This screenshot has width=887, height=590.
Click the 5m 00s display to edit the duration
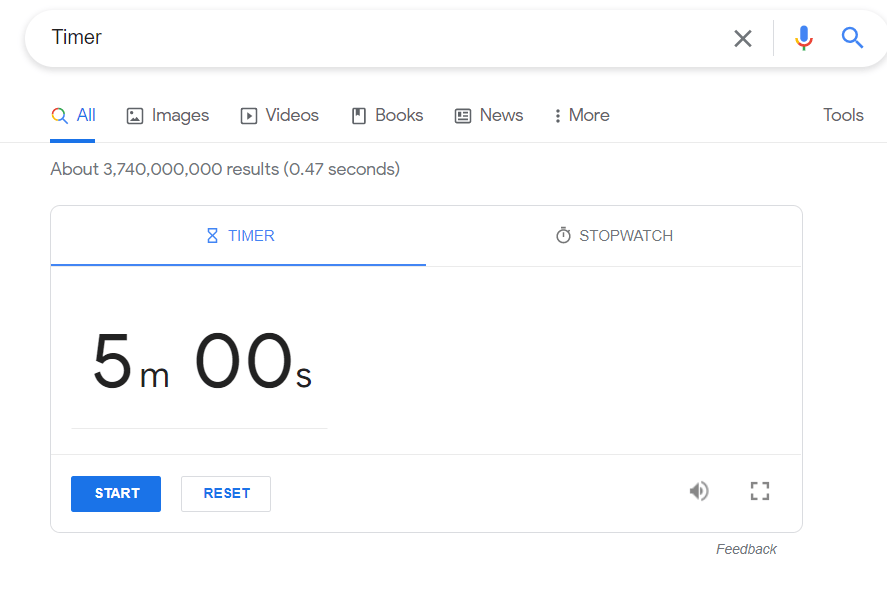point(200,363)
